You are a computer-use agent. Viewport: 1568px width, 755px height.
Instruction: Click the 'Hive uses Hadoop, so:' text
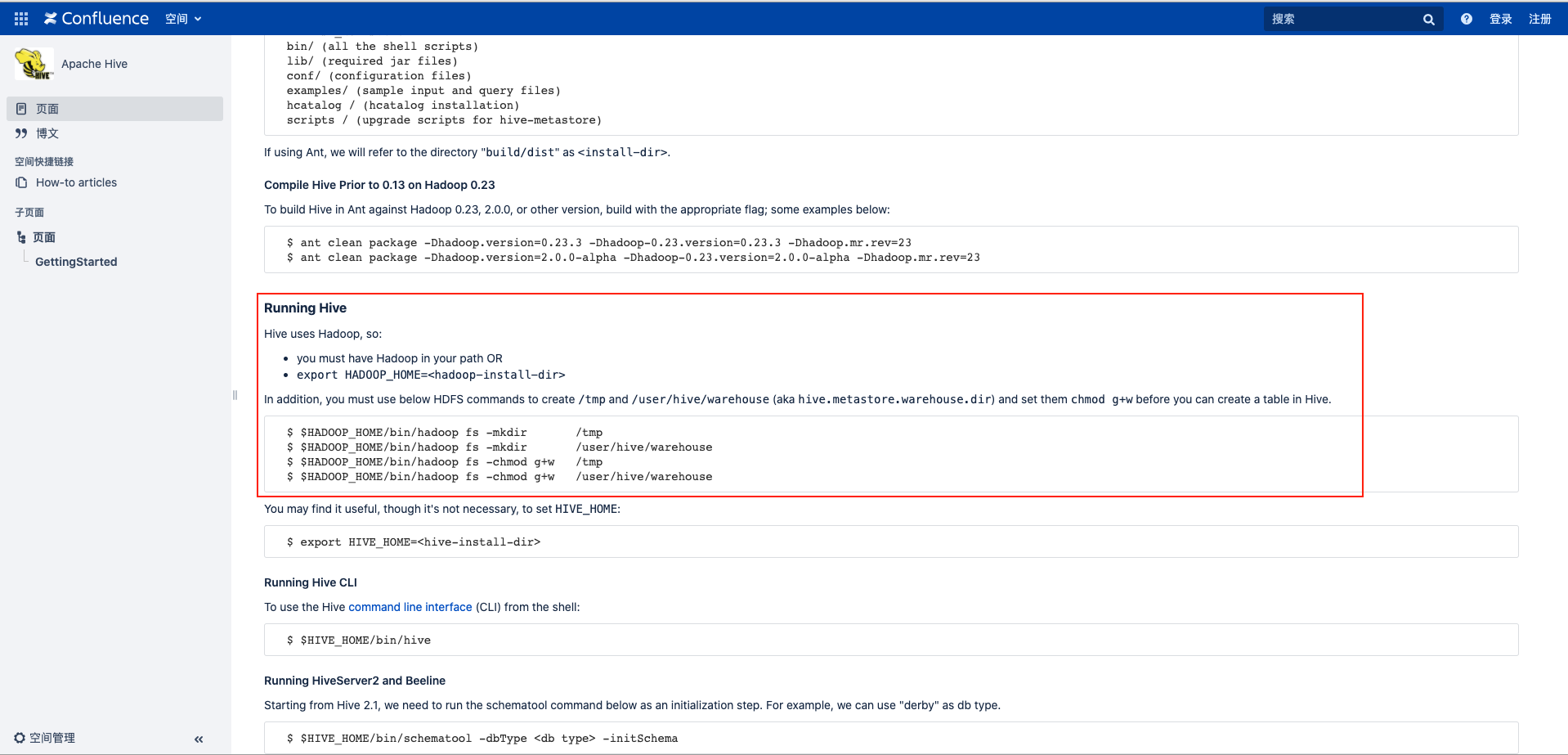323,334
